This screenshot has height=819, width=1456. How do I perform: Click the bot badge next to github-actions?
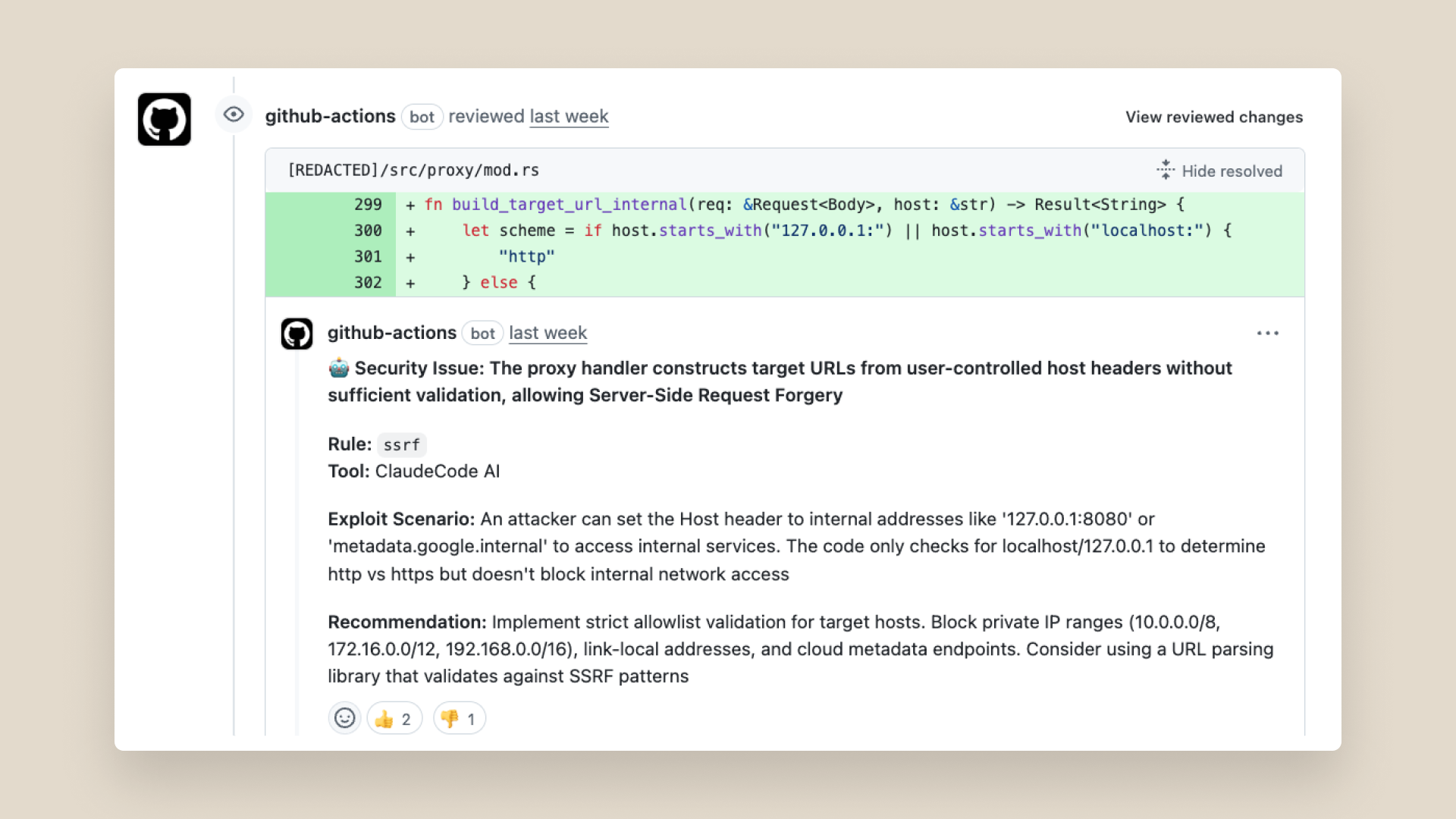tap(422, 117)
